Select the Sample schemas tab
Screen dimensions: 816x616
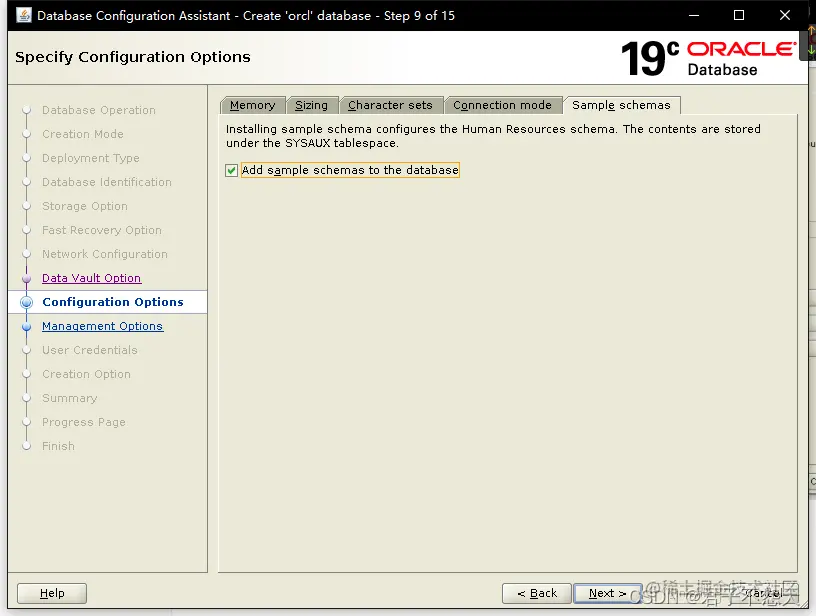pos(621,105)
